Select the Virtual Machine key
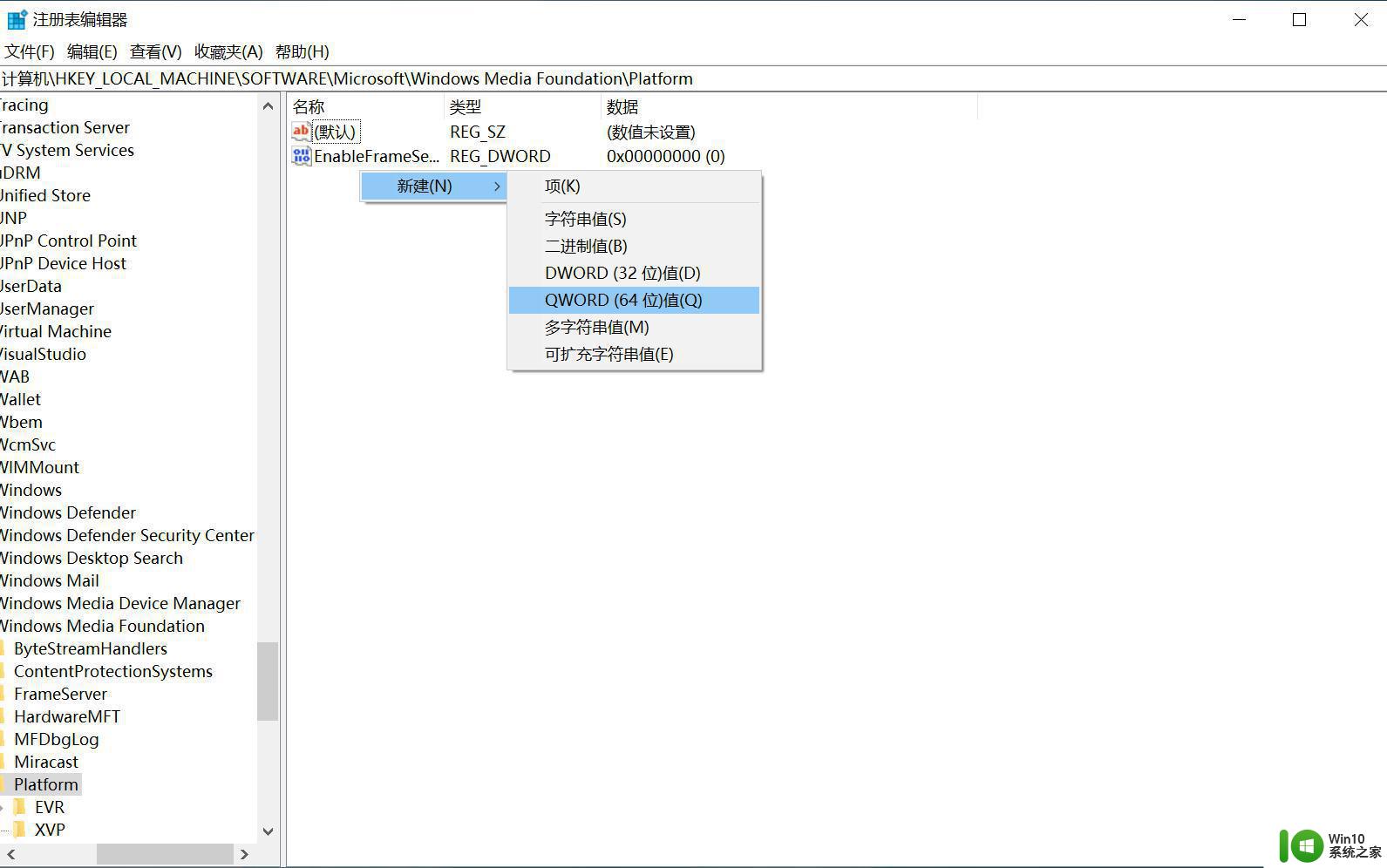The image size is (1387, 868). [56, 331]
